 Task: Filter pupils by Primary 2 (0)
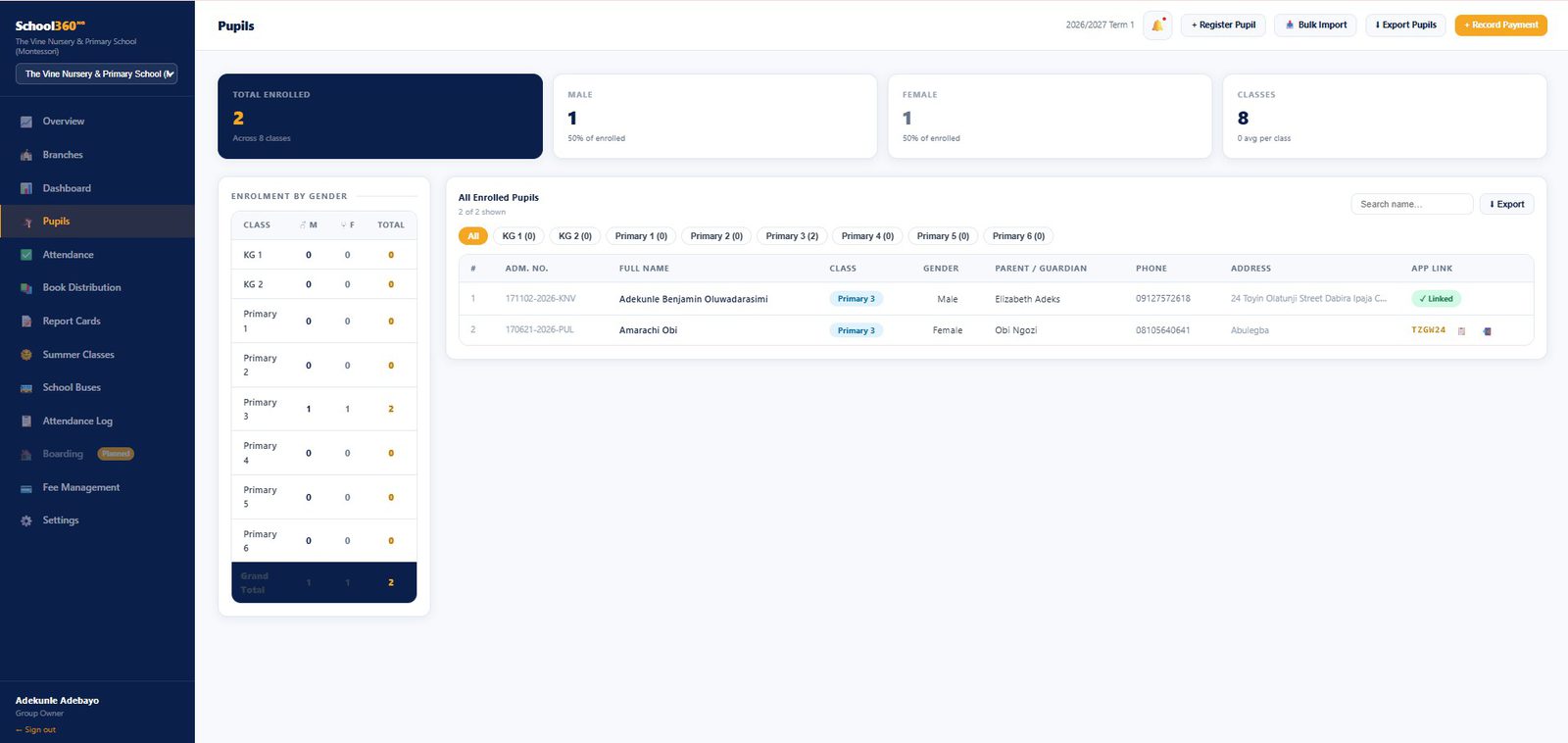716,236
